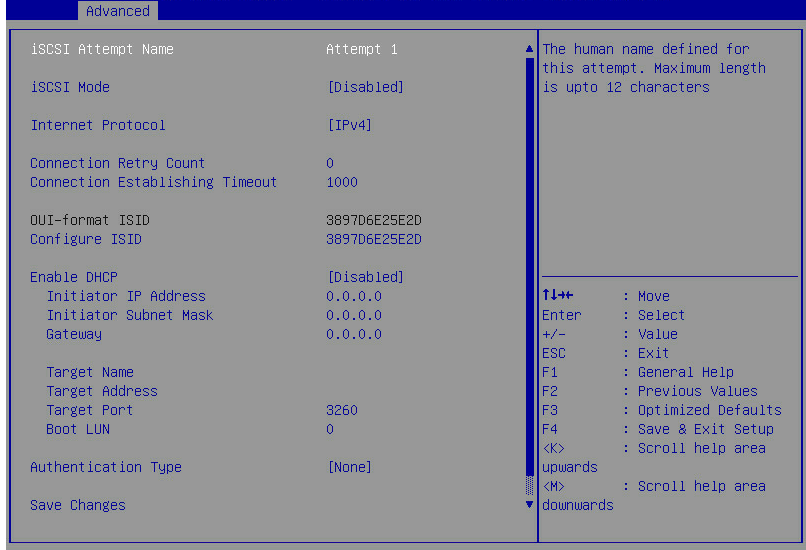Select the Boot LUN option

coord(78,430)
